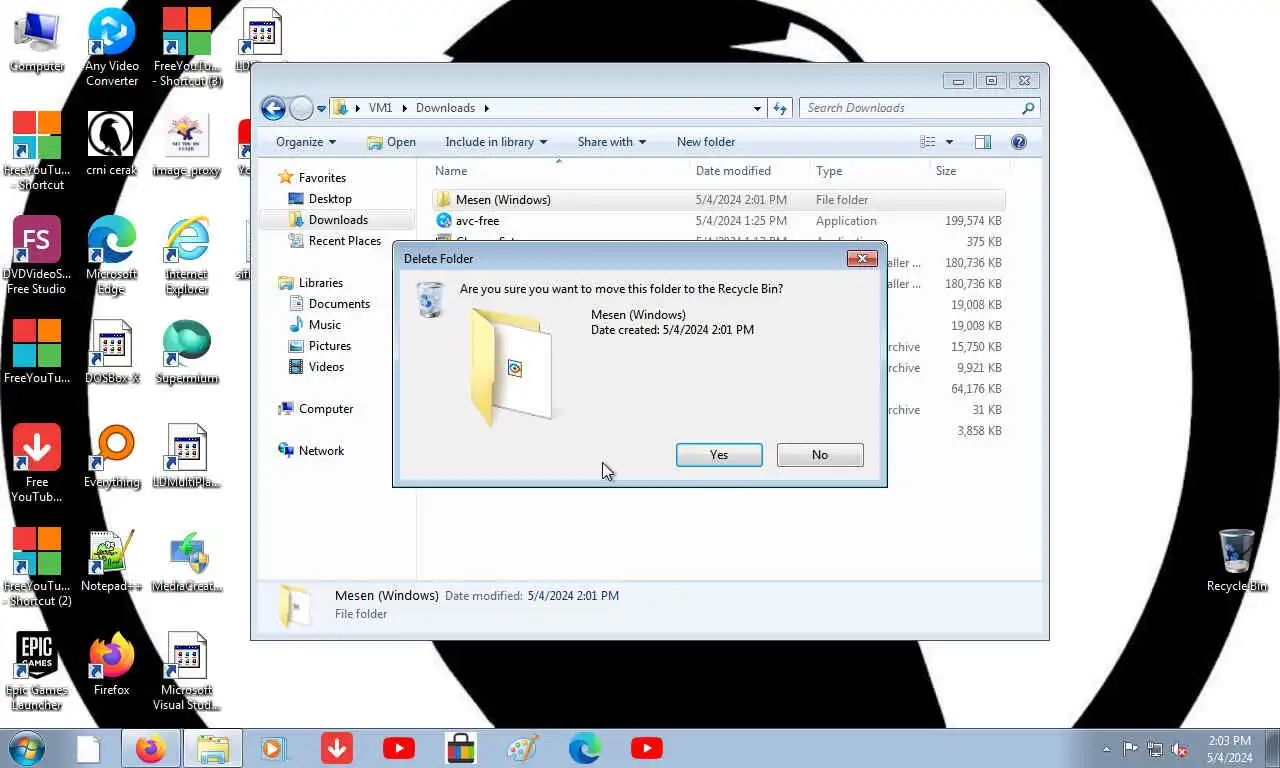Open the Windows Start menu

tap(26, 748)
